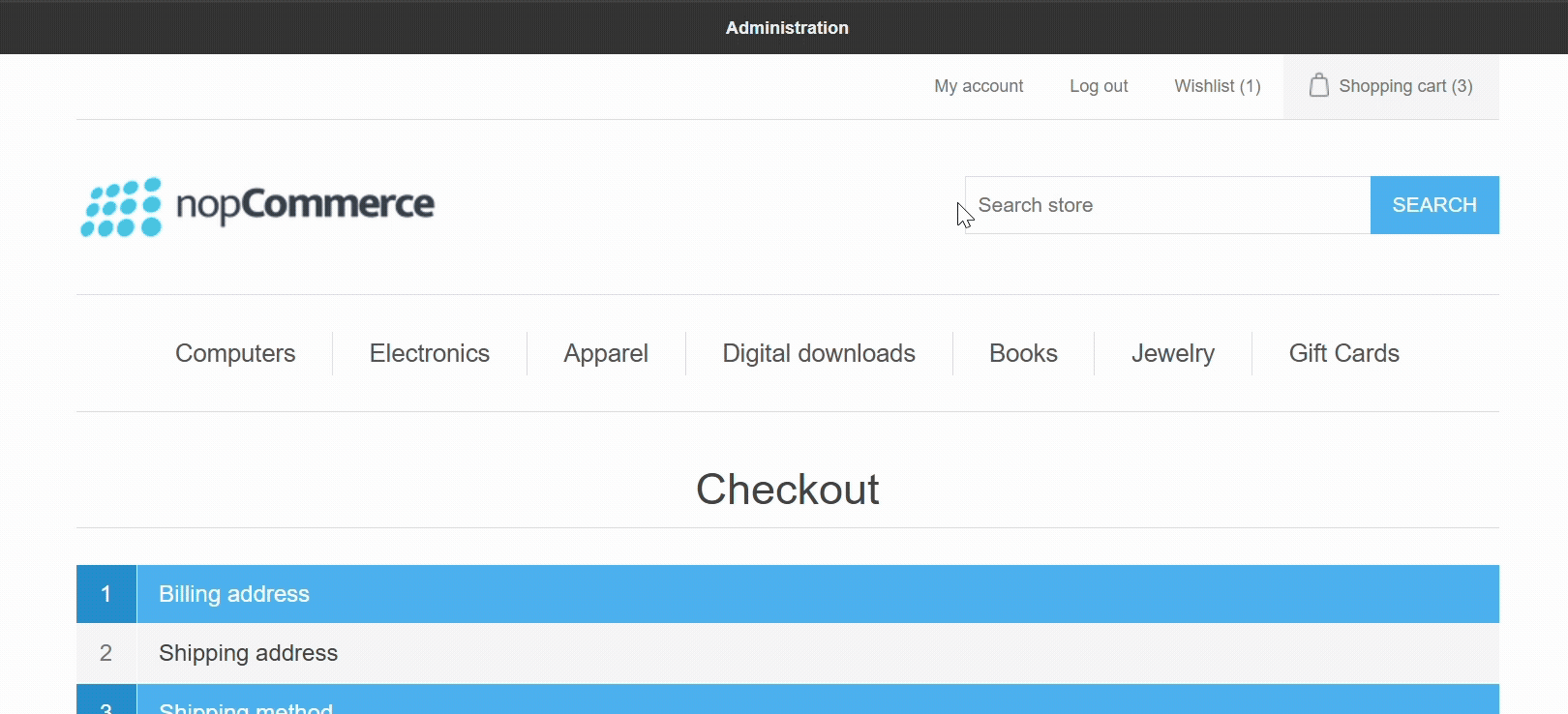The width and height of the screenshot is (1568, 714).
Task: Select the Jewelry category
Action: 1172,353
